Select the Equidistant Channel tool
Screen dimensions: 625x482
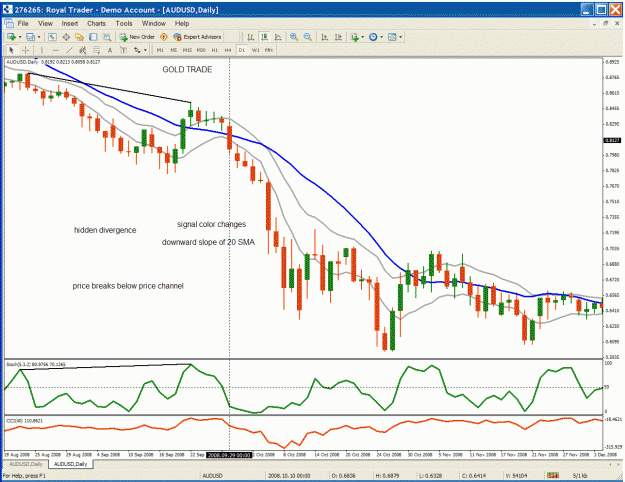pyautogui.click(x=83, y=50)
